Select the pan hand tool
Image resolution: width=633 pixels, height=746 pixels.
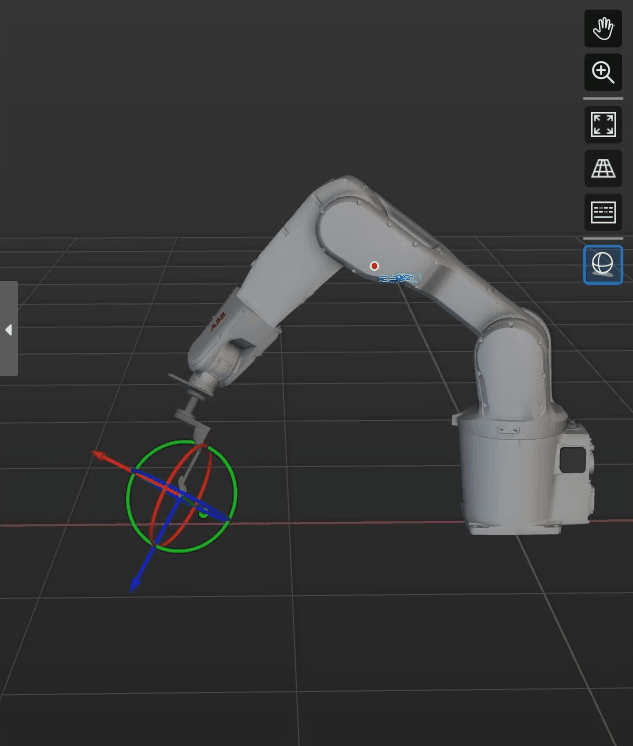(603, 29)
